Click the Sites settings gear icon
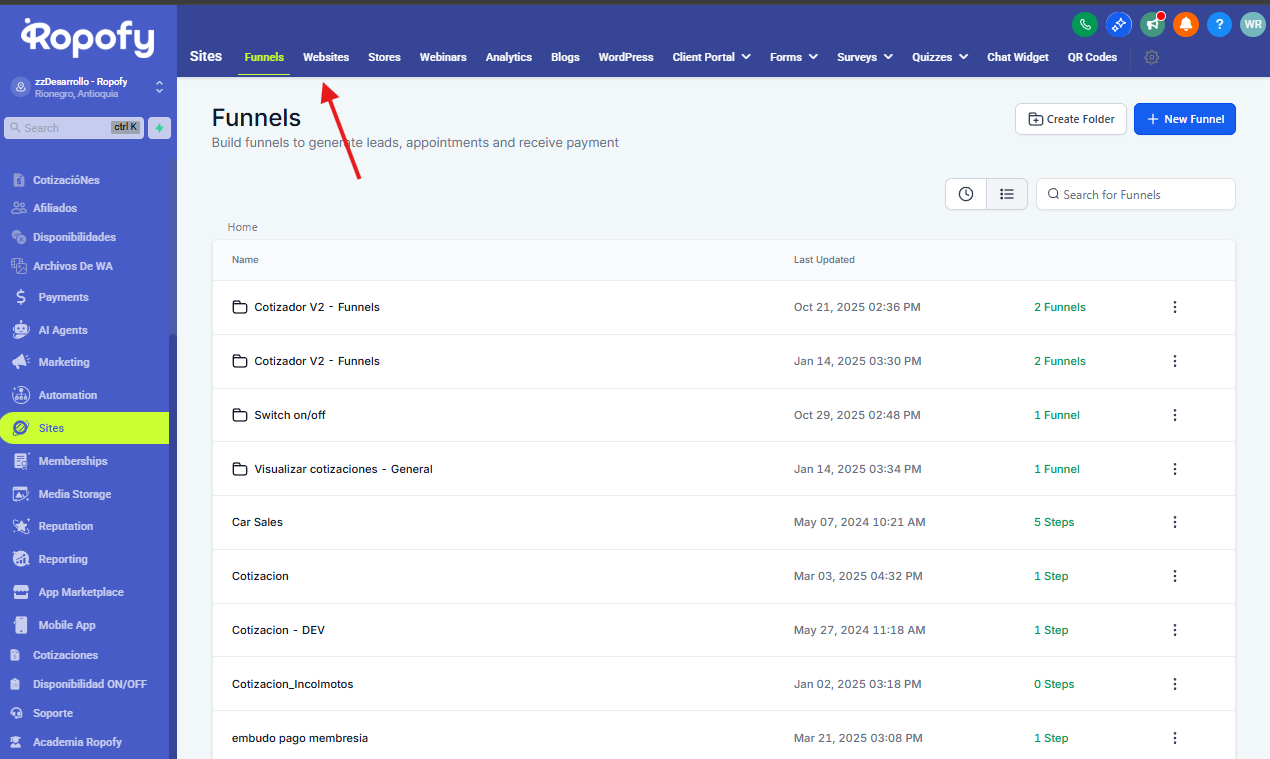The width and height of the screenshot is (1270, 759). click(x=1152, y=57)
